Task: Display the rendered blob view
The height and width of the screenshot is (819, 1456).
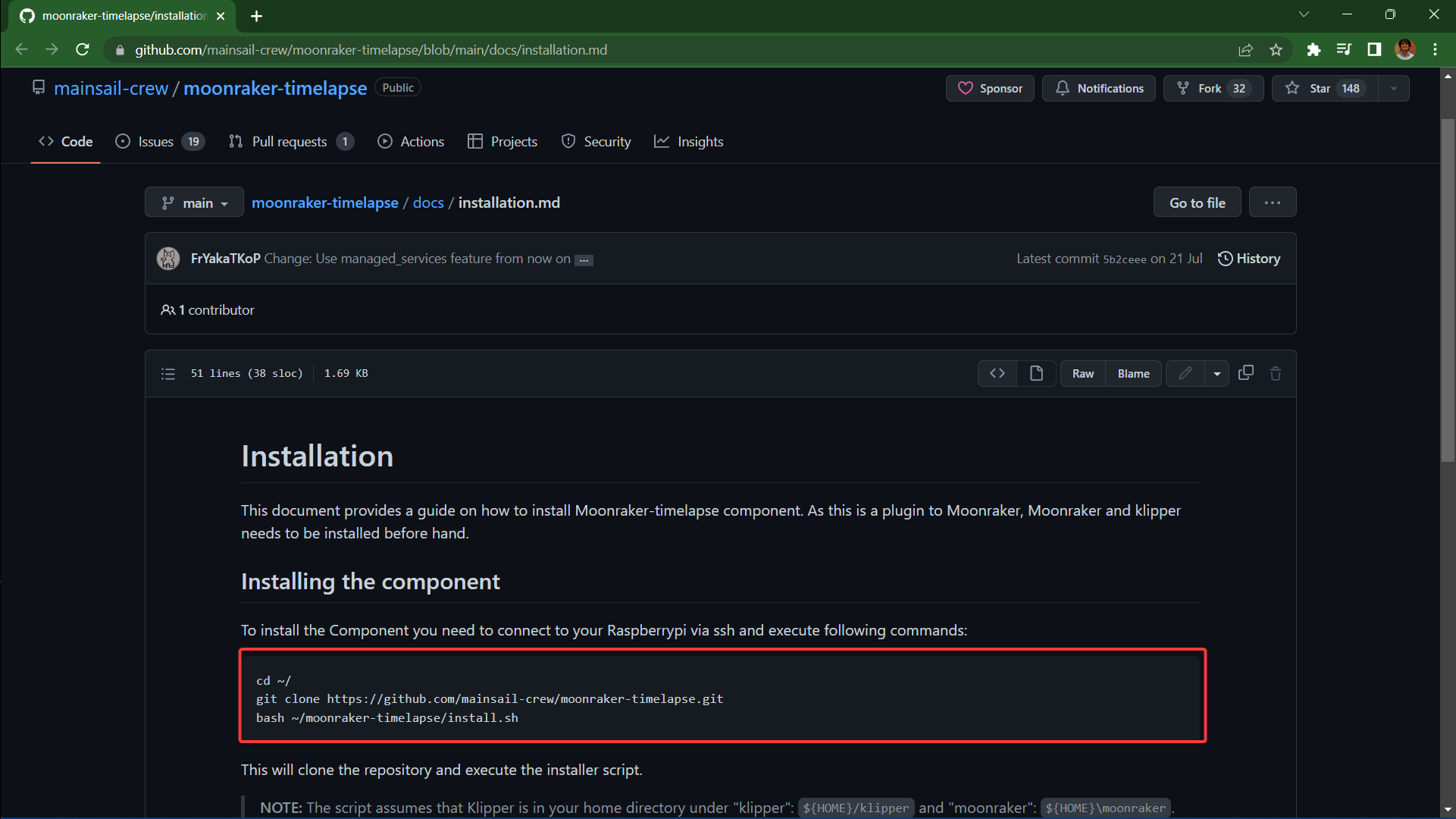Action: (1036, 374)
